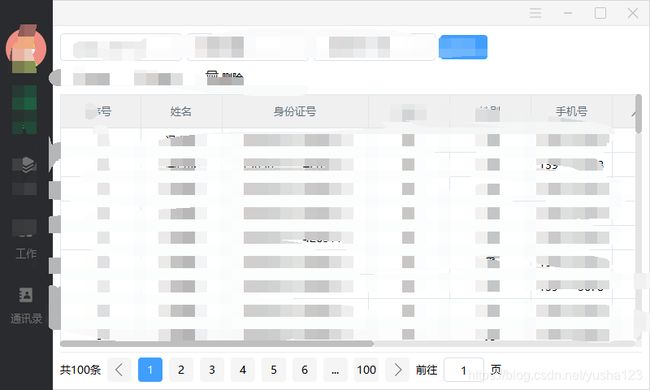Select page 1 in pagination

point(150,370)
